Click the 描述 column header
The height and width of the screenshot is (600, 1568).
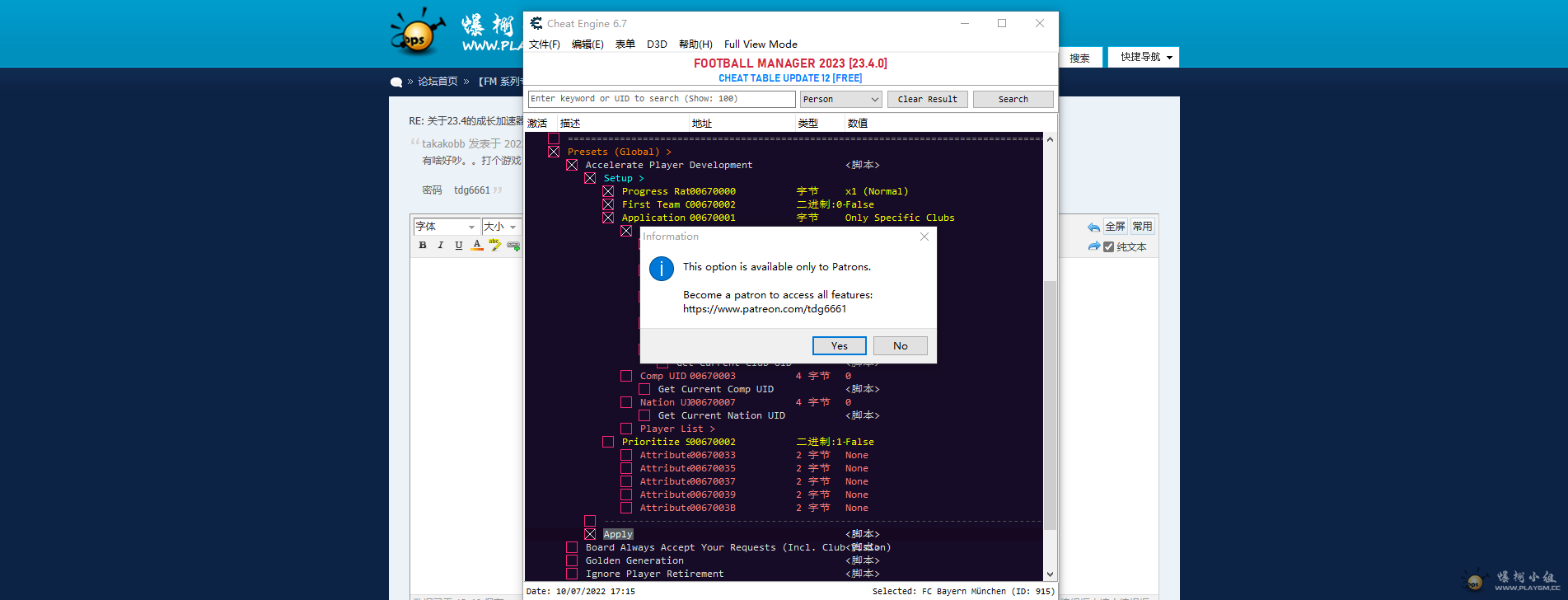624,124
